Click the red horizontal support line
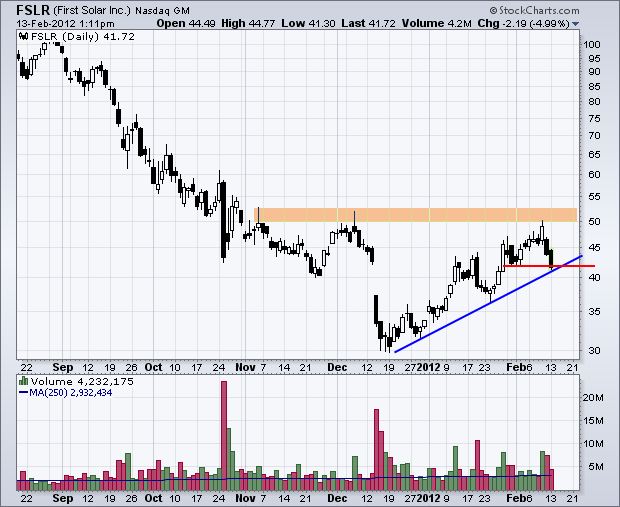The image size is (620, 507). 549,266
